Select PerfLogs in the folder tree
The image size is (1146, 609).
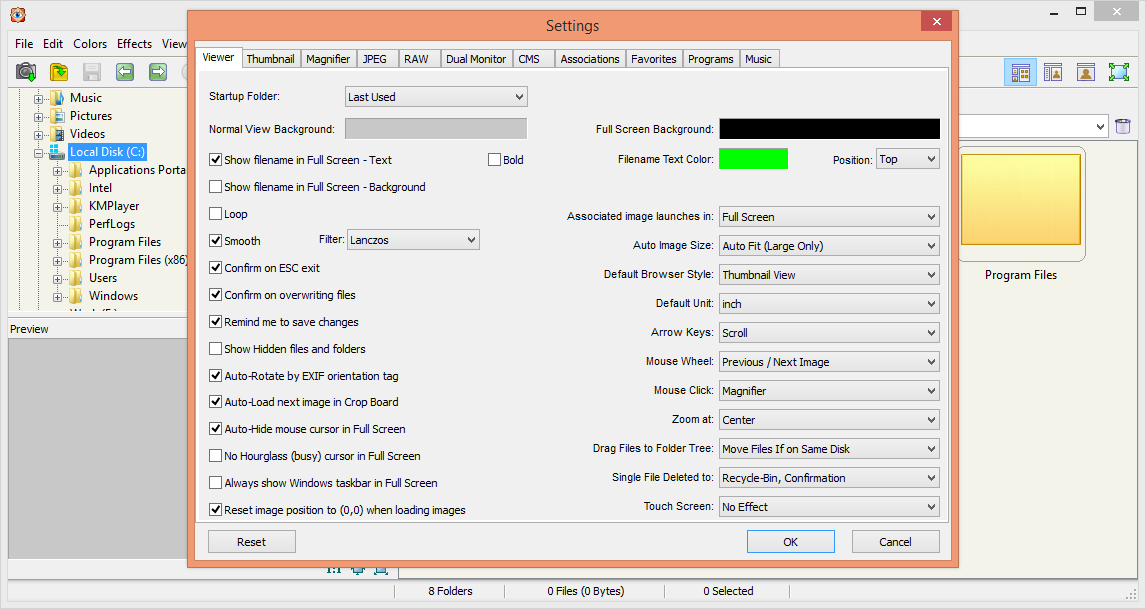[x=112, y=224]
